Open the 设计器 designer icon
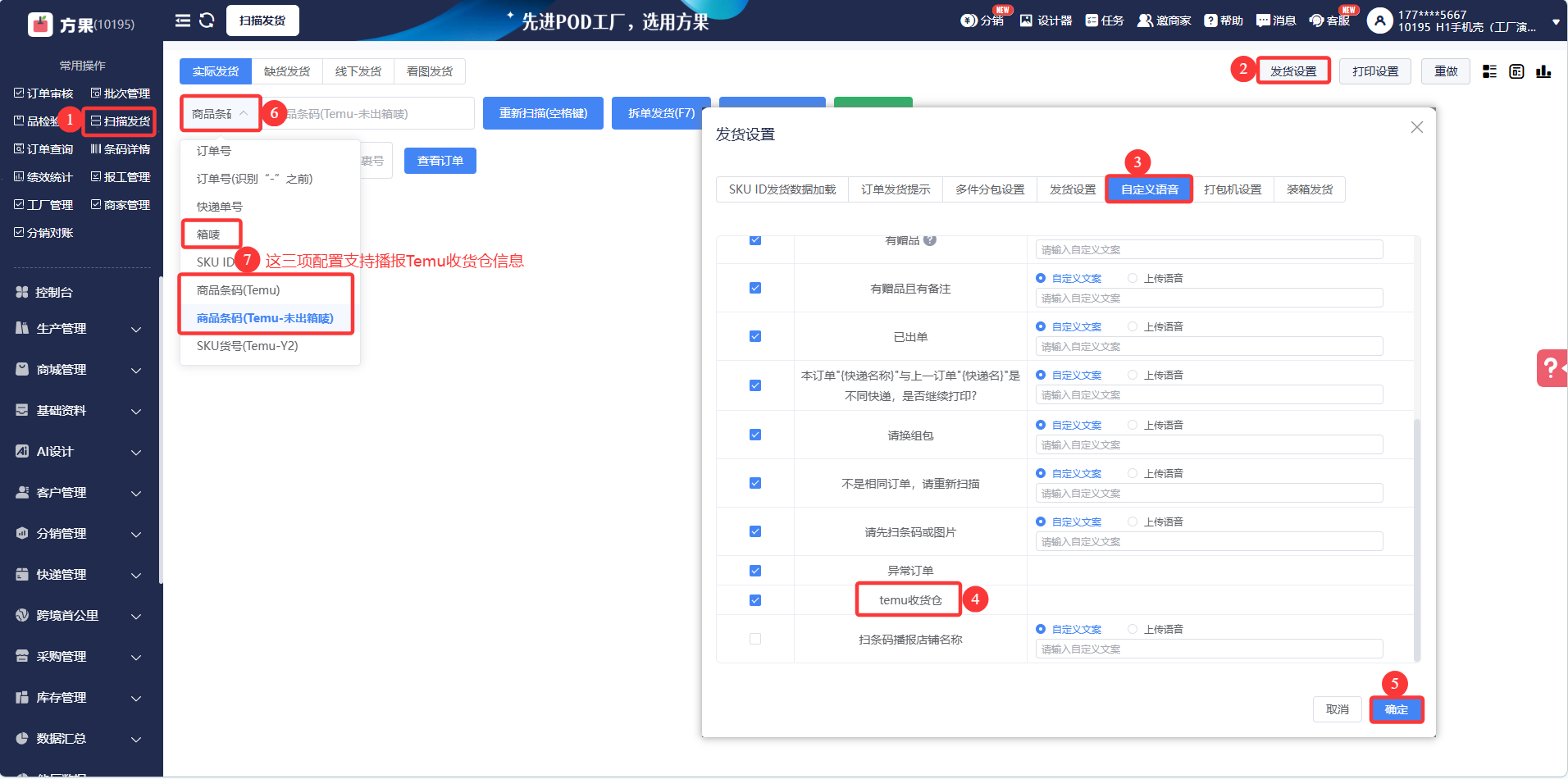 click(x=1026, y=20)
